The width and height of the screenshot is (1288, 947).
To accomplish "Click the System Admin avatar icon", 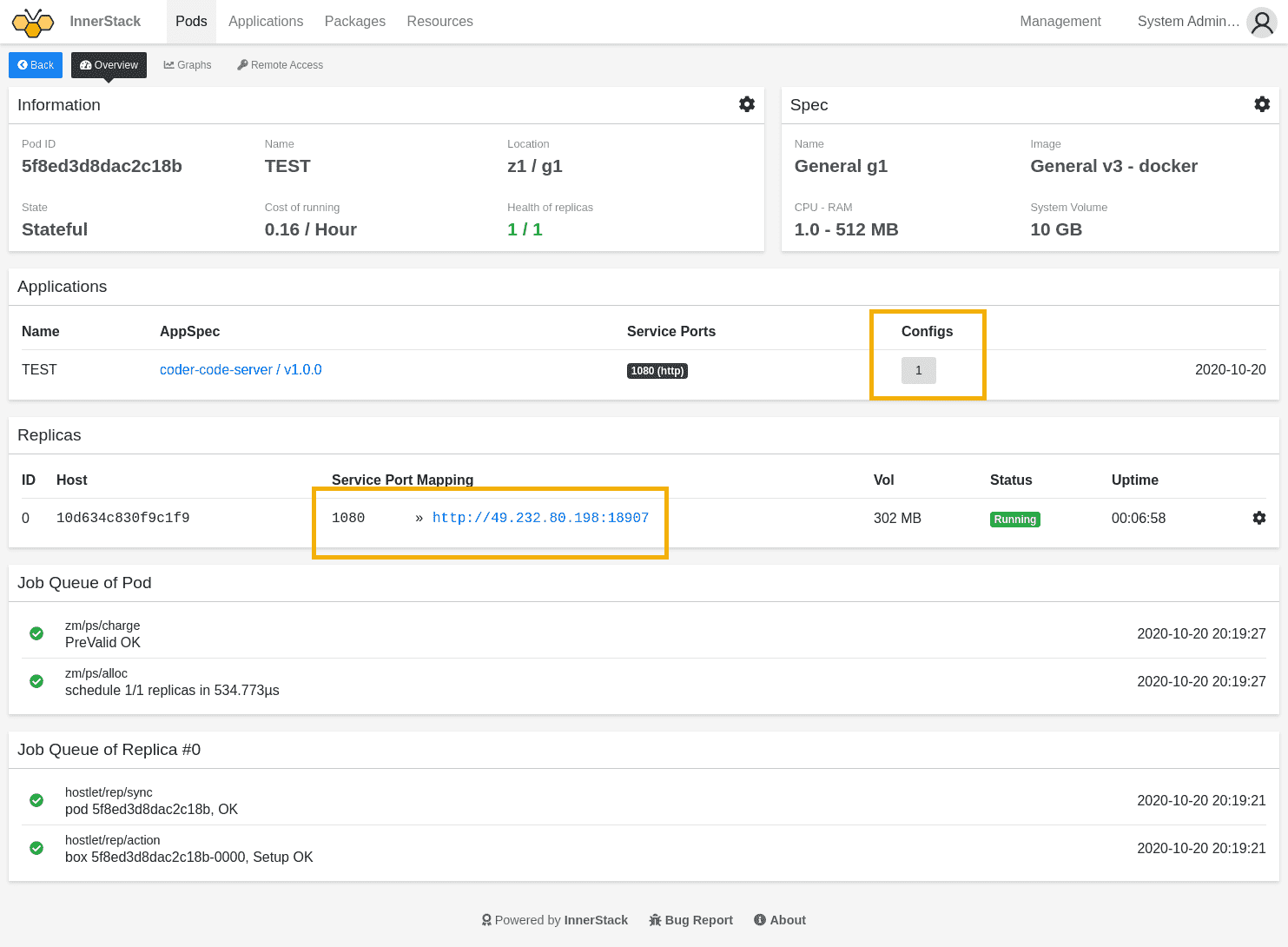I will (1261, 22).
